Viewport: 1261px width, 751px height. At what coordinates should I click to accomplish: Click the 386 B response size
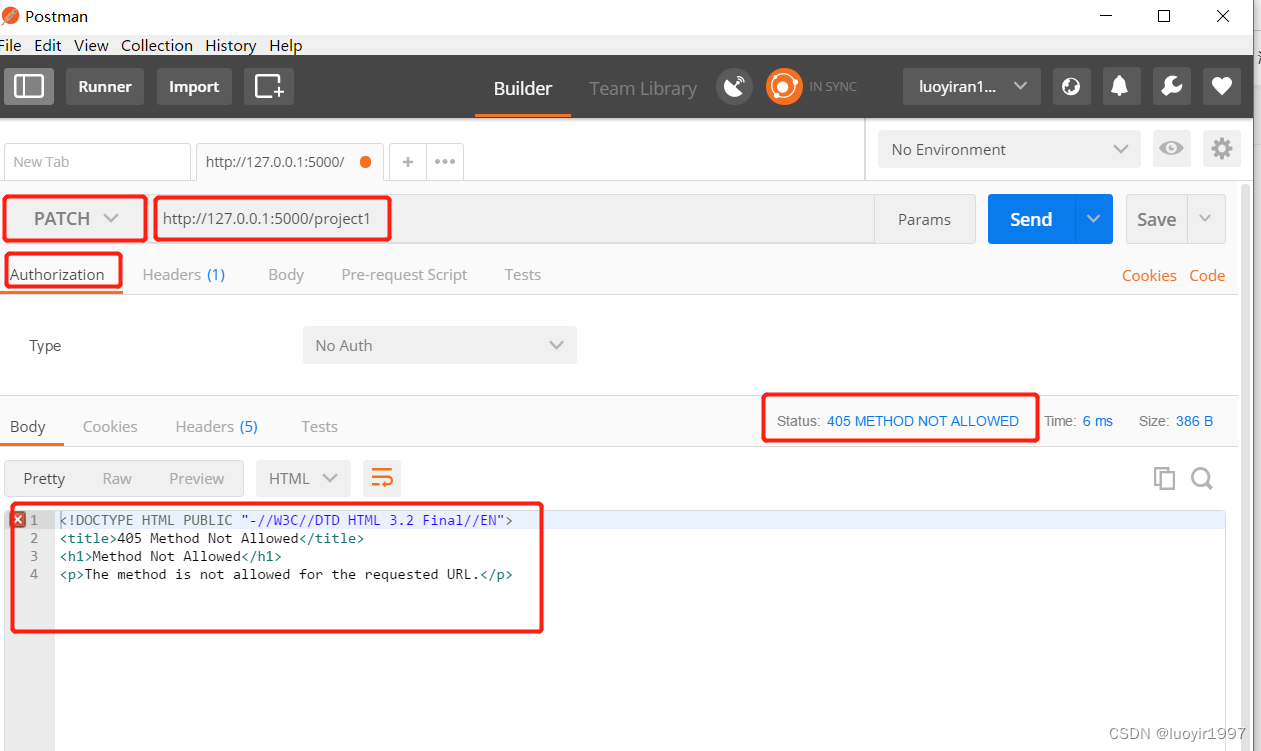[1194, 421]
